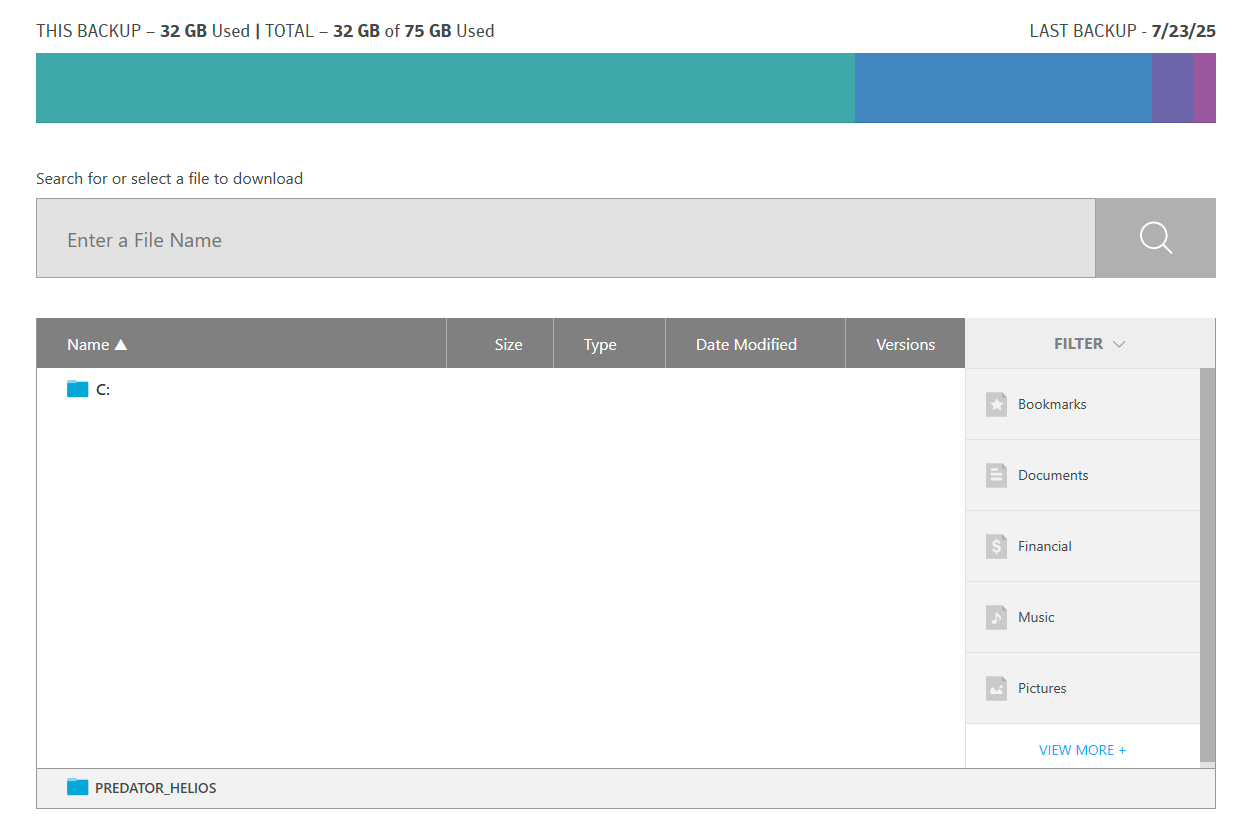Viewport: 1239px width, 835px height.
Task: Sort by Name column ascending arrow
Action: pyautogui.click(x=121, y=345)
